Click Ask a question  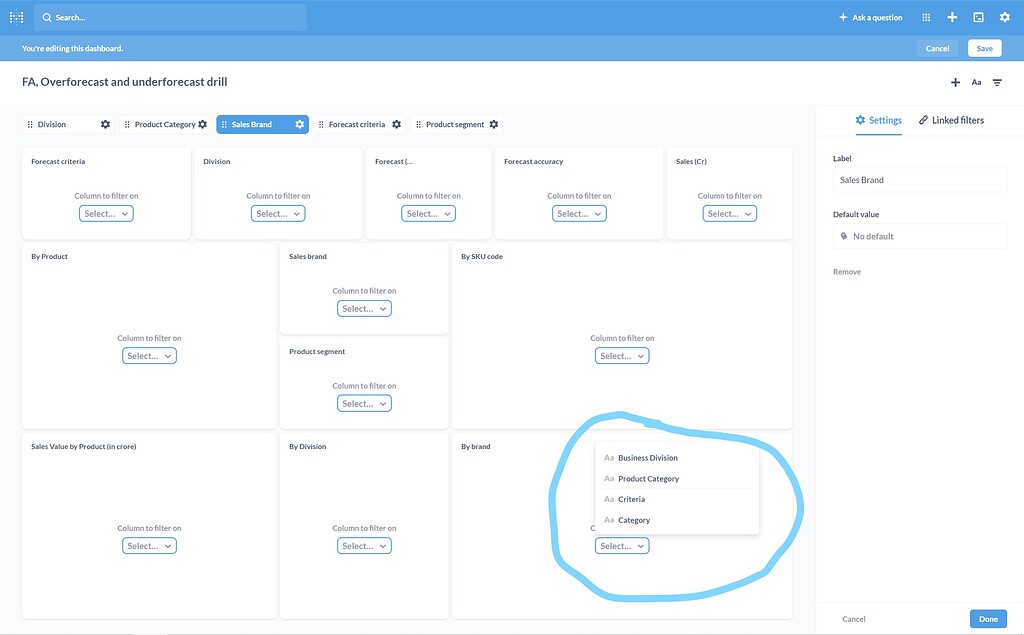pos(871,18)
